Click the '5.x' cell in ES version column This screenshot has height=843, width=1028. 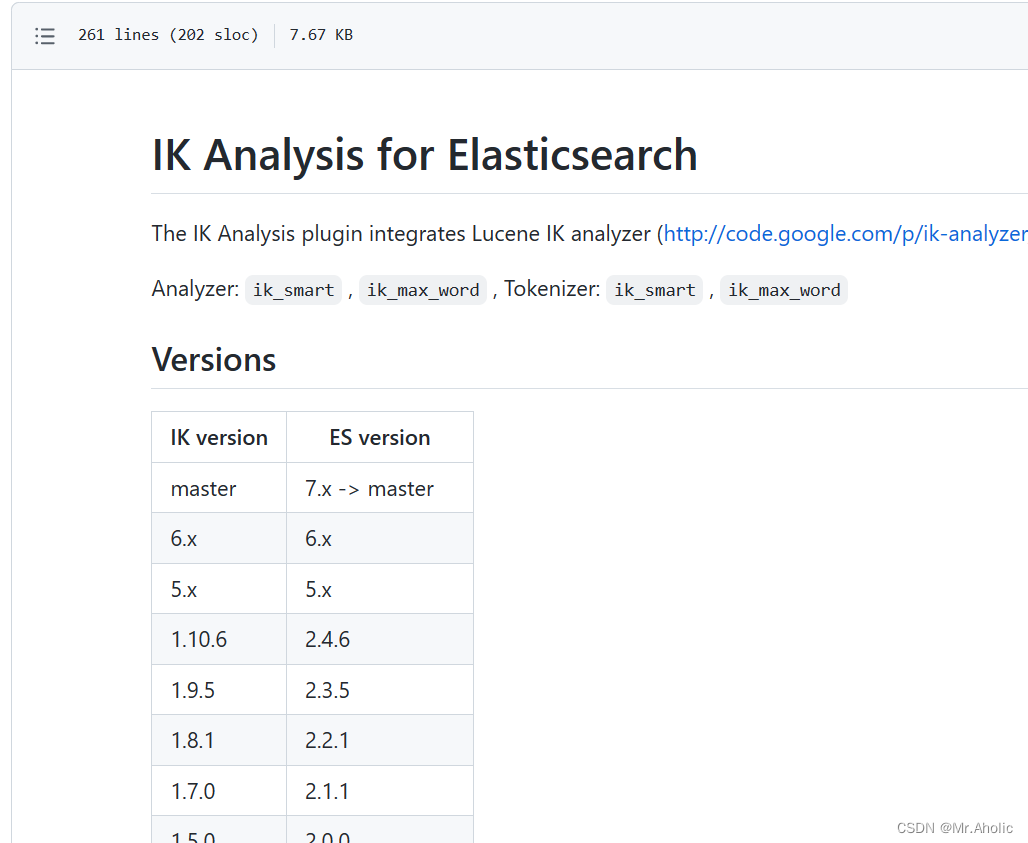[380, 589]
